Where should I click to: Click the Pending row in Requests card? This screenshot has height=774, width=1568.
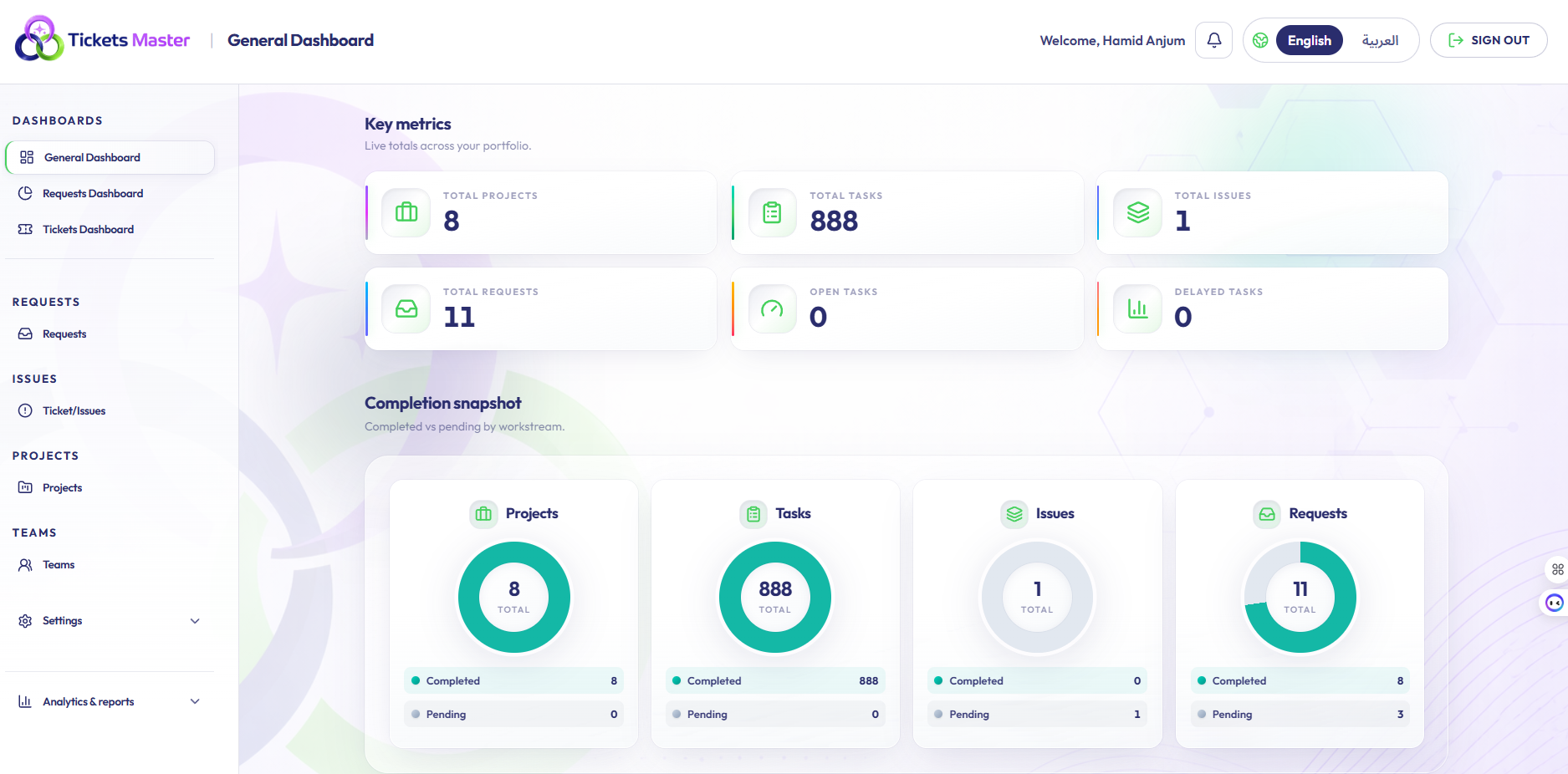click(x=1300, y=715)
